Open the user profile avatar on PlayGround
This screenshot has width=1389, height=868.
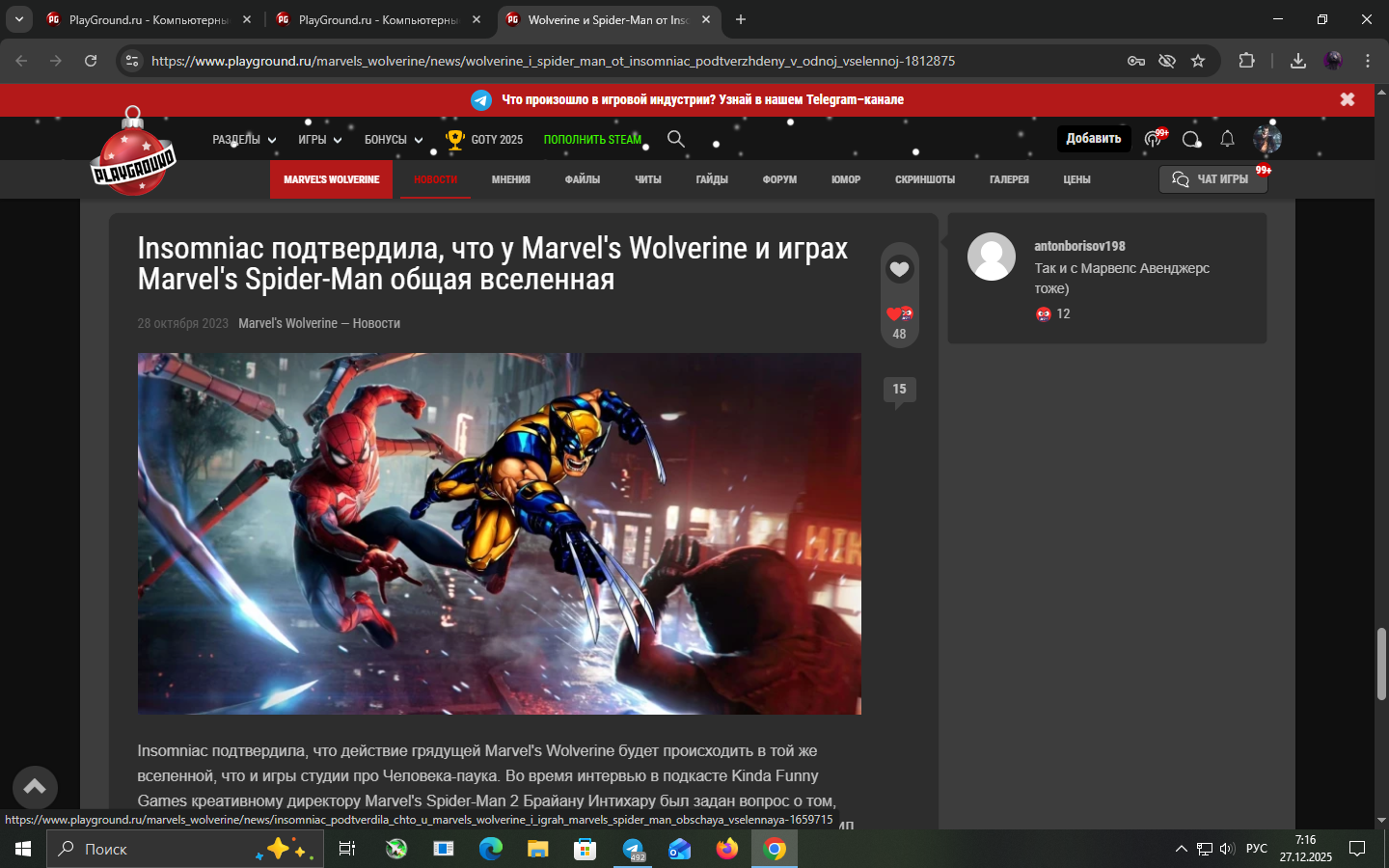(x=1267, y=139)
